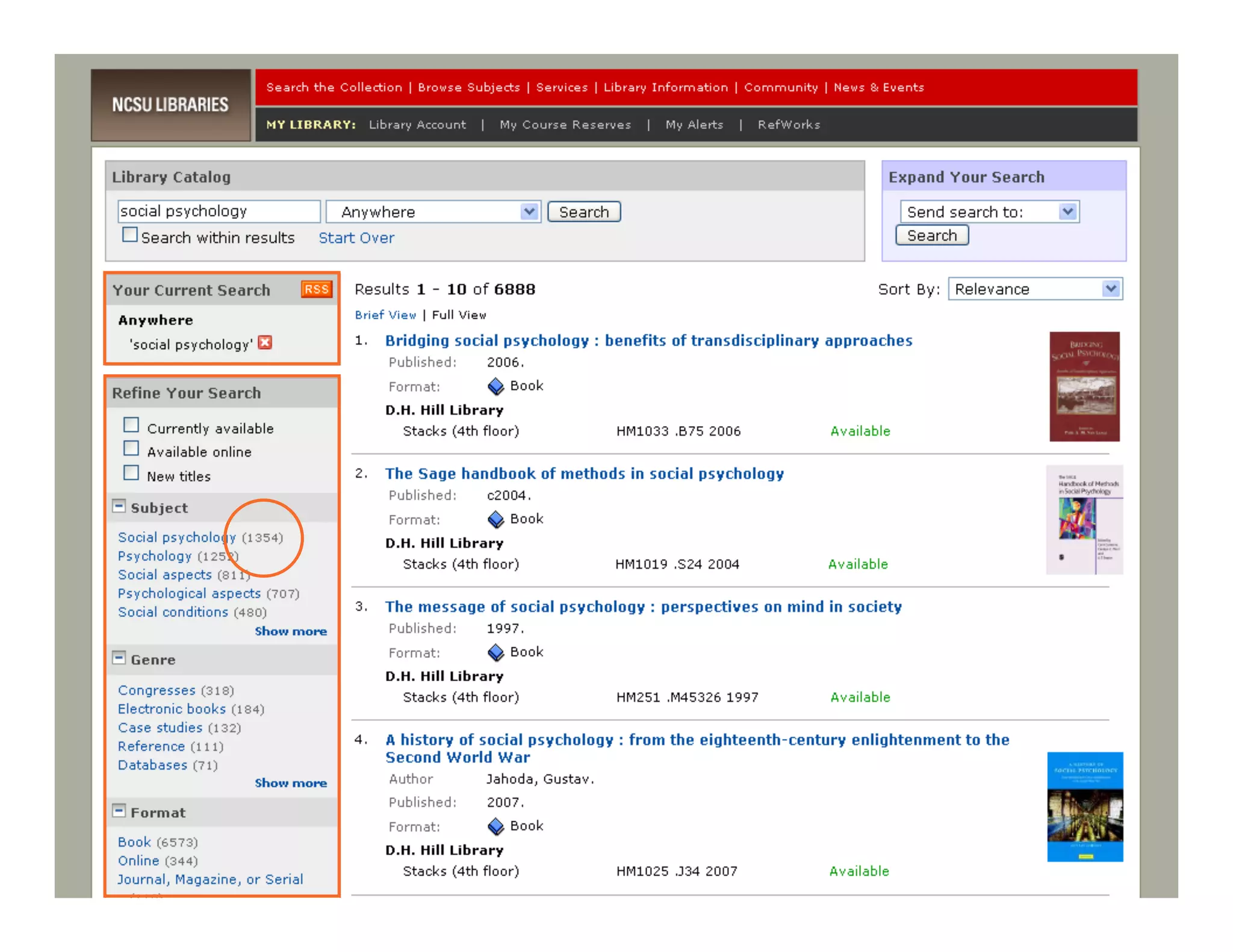
Task: Open the Sort By Relevance dropdown
Action: coord(1034,289)
